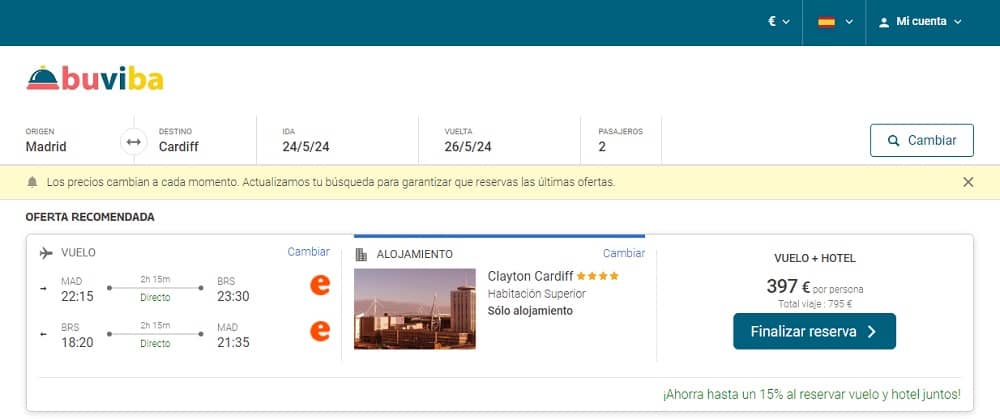Click the four-star hotel rating
Screen dimensions: 1000x419
click(x=598, y=276)
